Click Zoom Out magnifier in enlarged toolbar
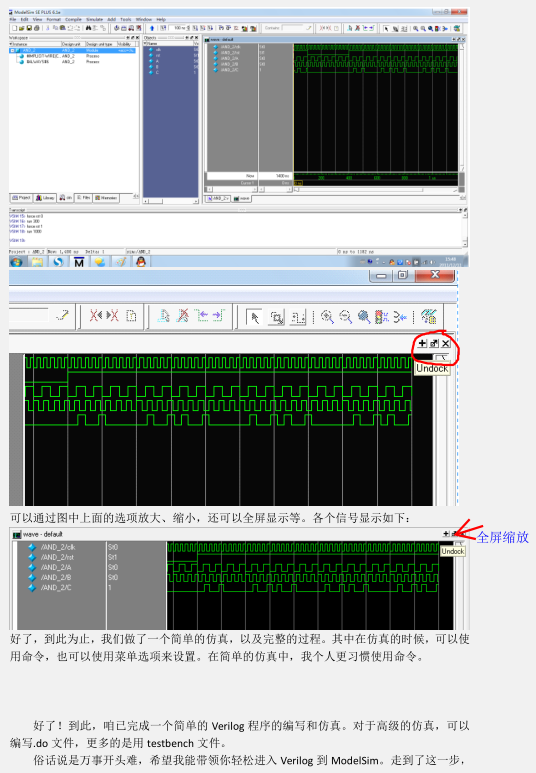The image size is (536, 773). coord(345,316)
